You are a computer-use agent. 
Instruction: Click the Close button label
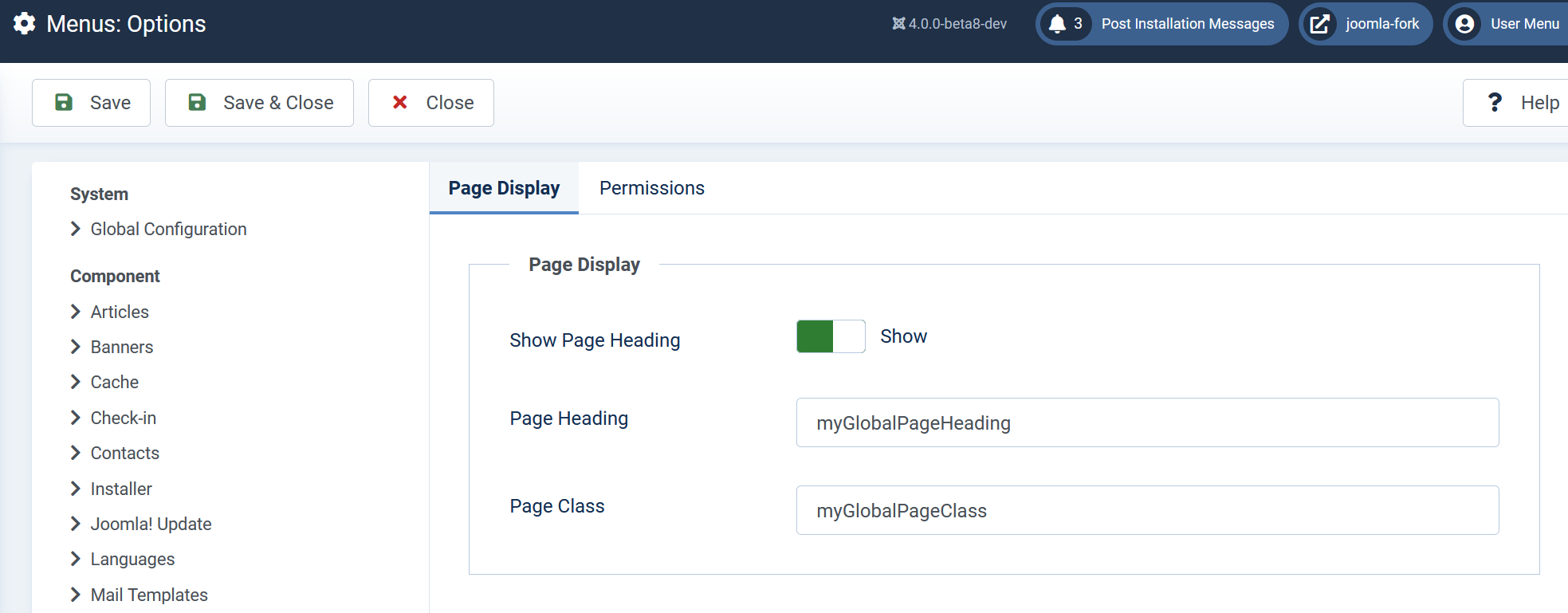click(450, 103)
